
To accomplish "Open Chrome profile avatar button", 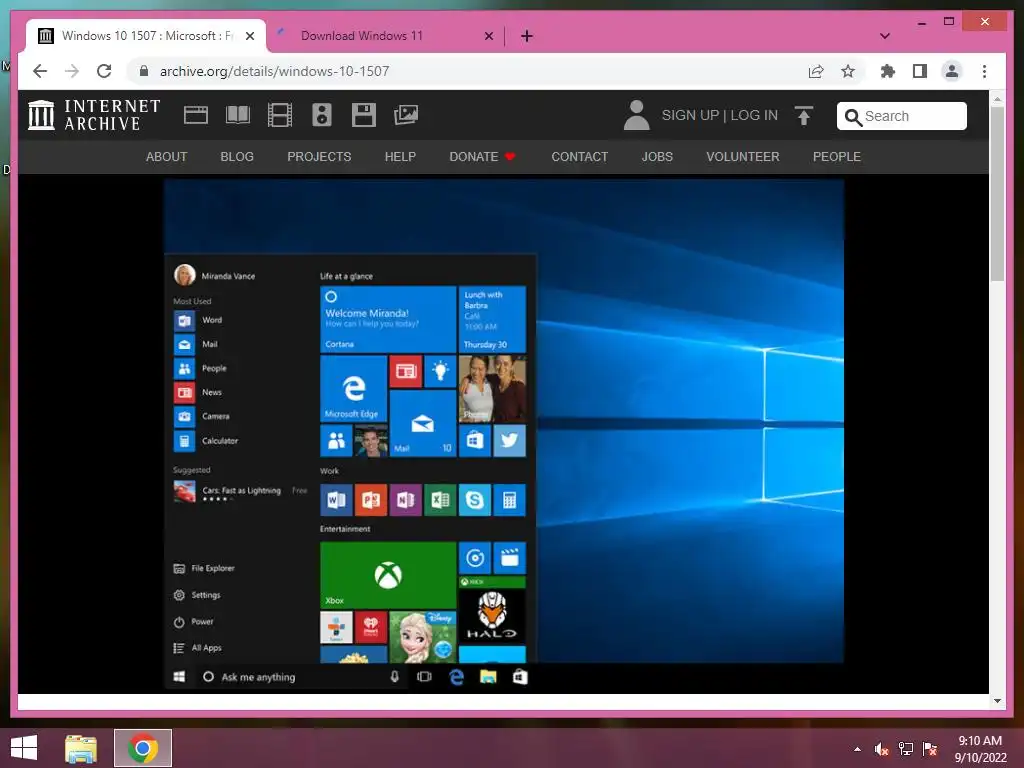I will (952, 71).
